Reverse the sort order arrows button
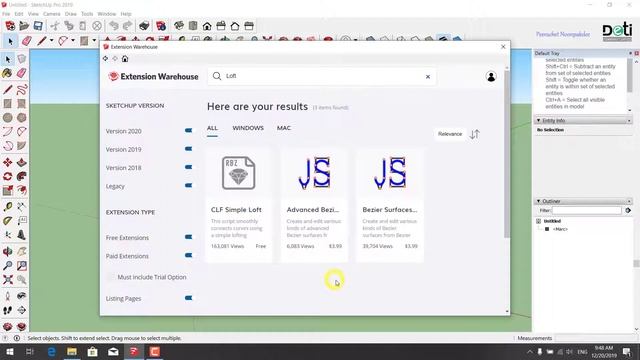The image size is (640, 360). pyautogui.click(x=474, y=134)
